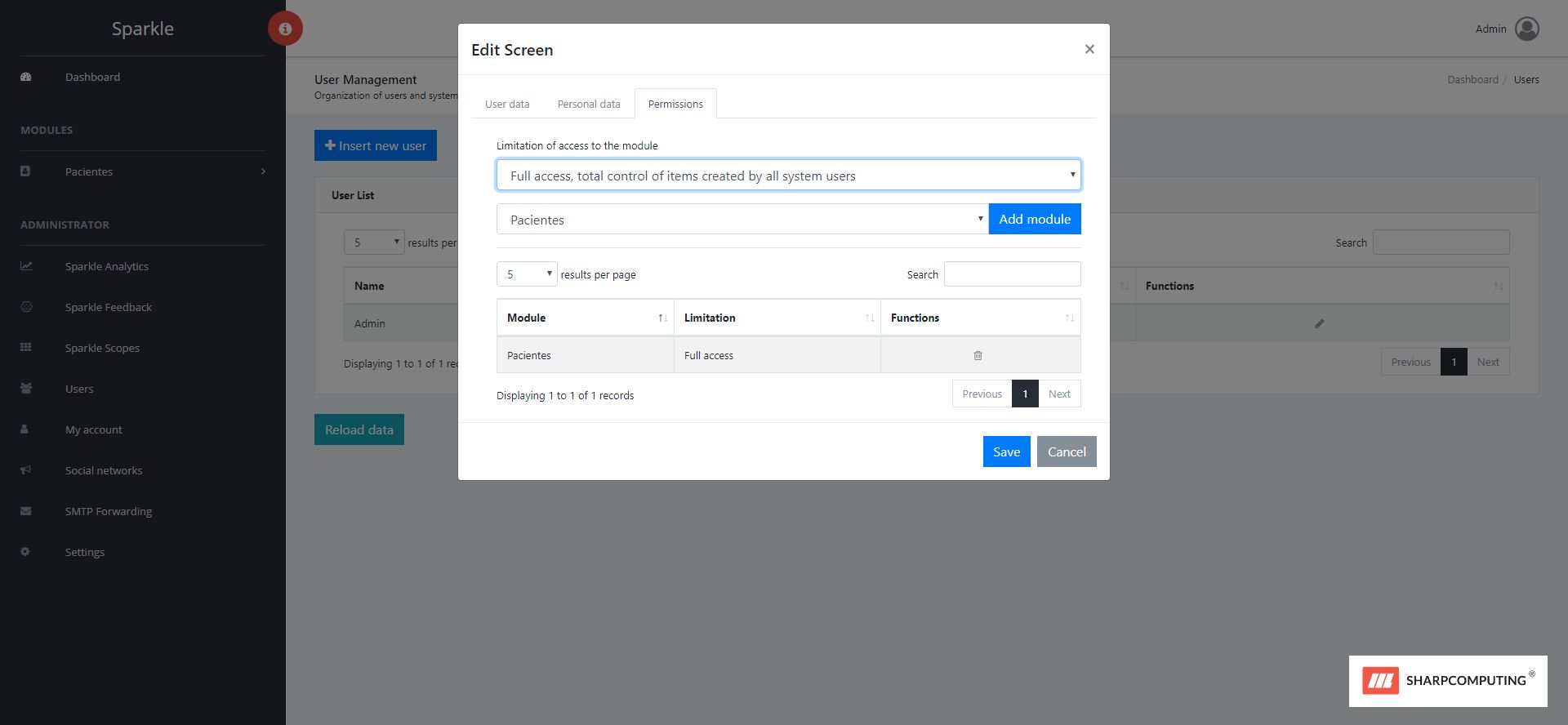Sort the table by Limitation column

click(776, 318)
